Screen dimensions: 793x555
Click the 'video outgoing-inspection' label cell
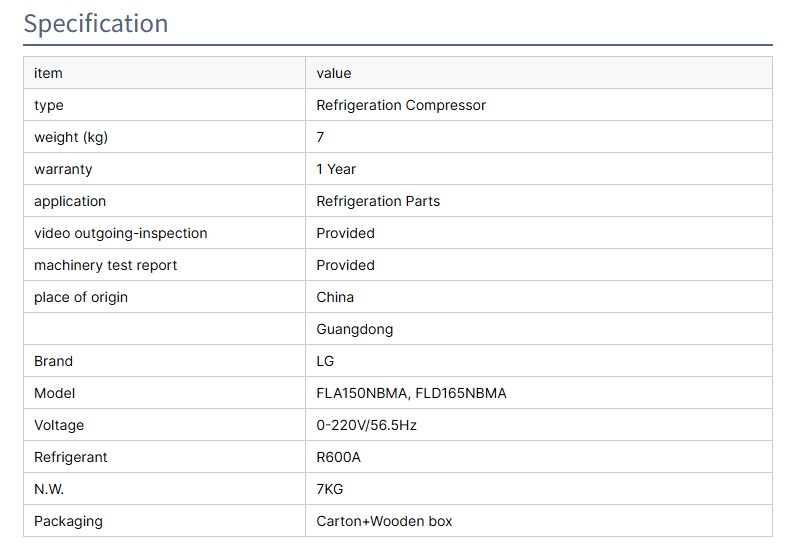coord(121,233)
